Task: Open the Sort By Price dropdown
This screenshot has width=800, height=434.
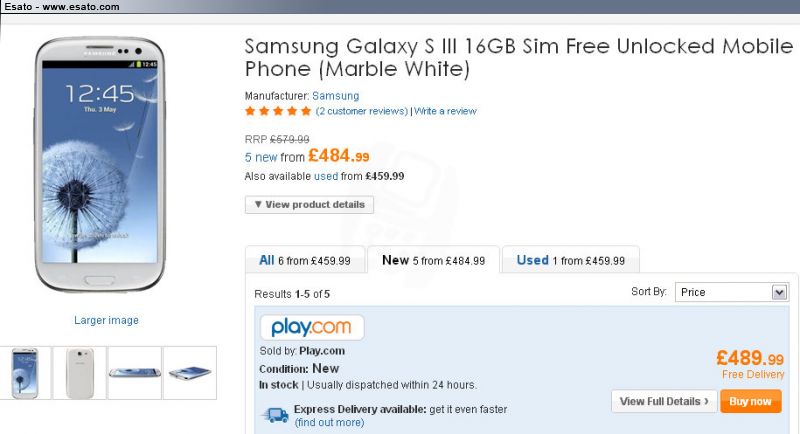Action: [731, 292]
